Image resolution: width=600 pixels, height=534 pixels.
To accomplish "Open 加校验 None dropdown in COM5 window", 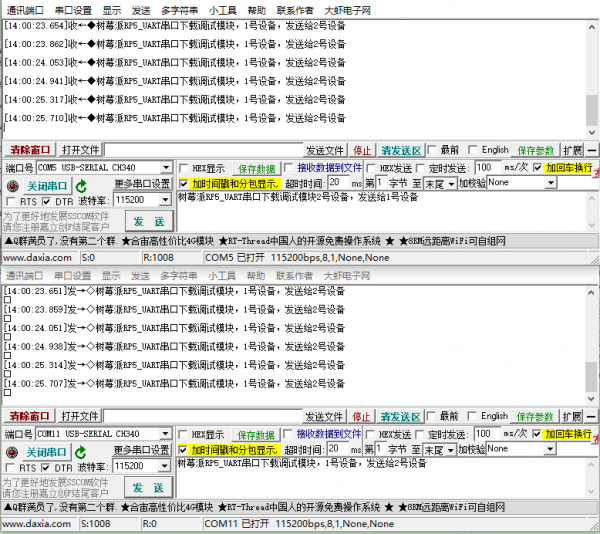I will coord(550,183).
